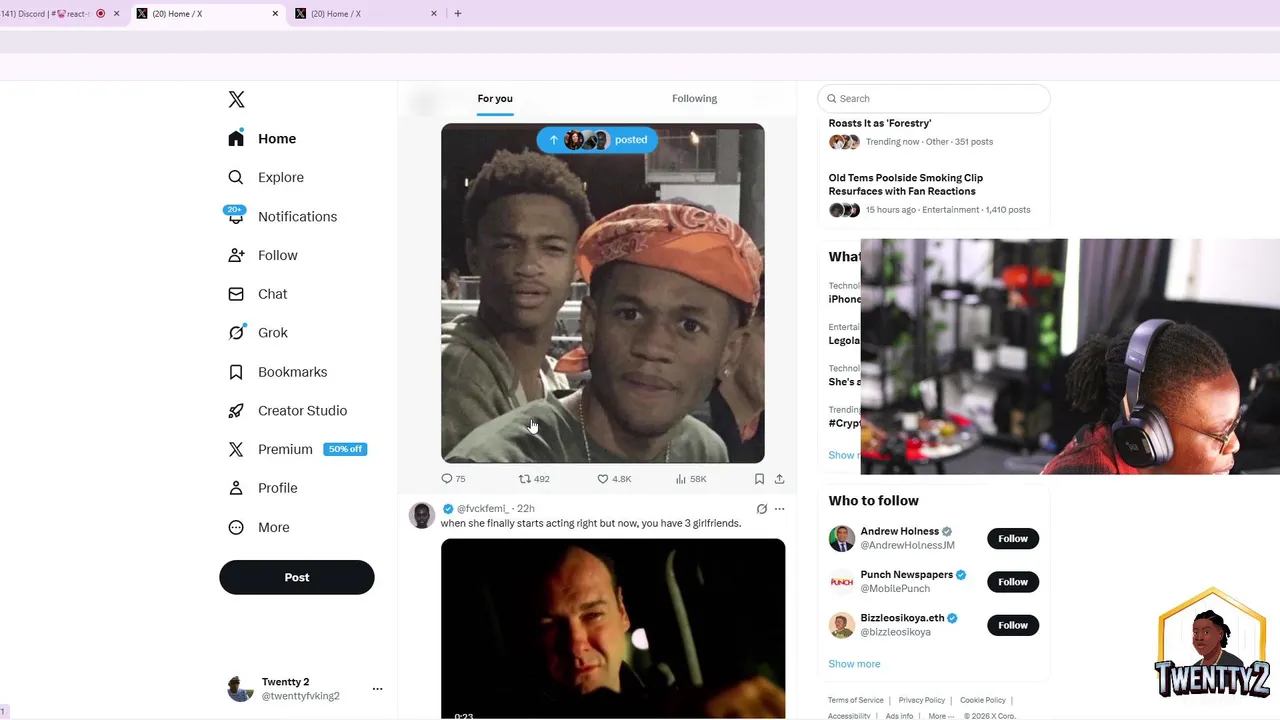Bookmark the photo post
Screen dimensions: 1280x720
coord(759,479)
